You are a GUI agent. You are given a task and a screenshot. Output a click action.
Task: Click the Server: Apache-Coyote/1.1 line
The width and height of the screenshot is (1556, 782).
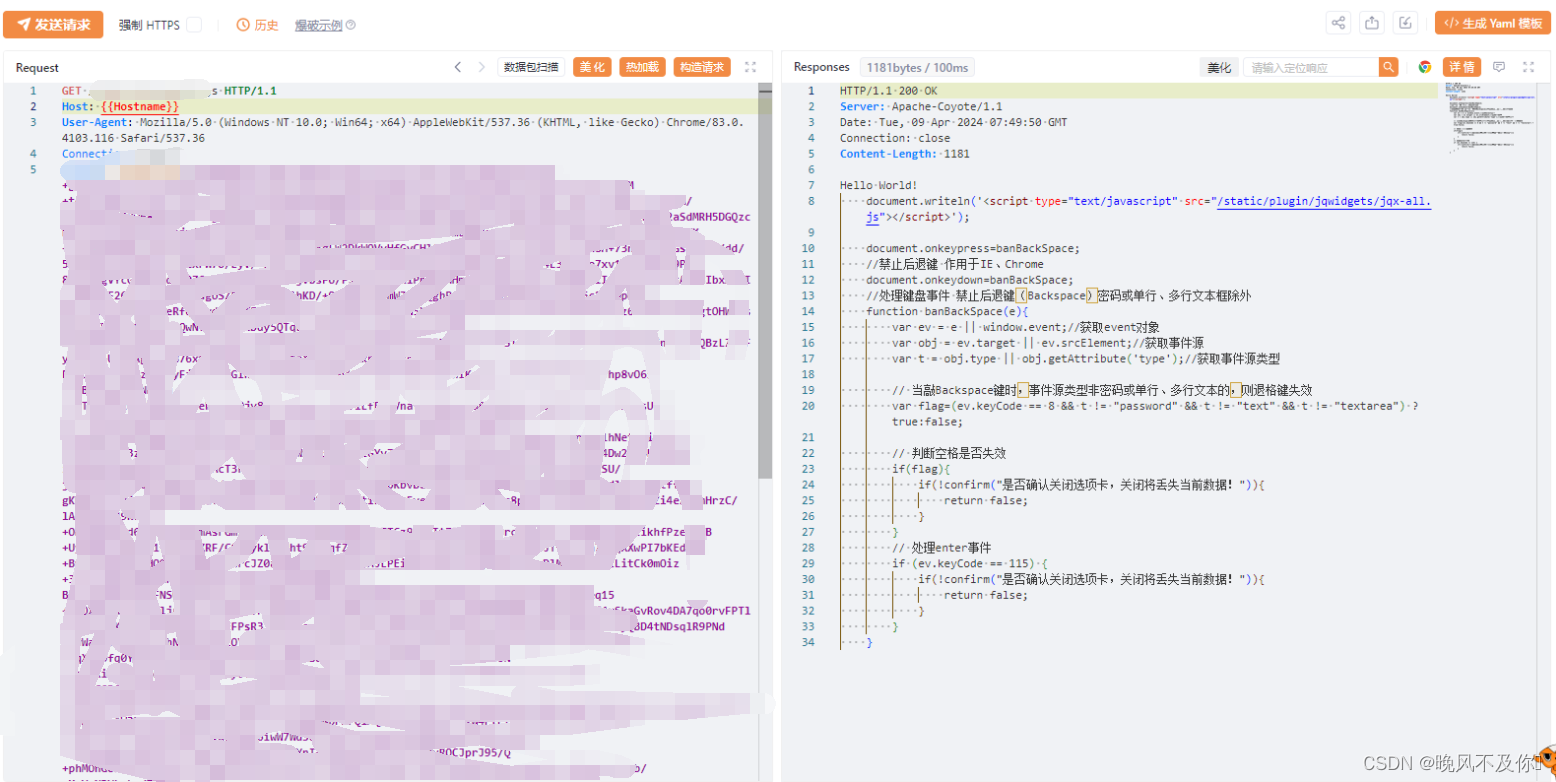(921, 106)
